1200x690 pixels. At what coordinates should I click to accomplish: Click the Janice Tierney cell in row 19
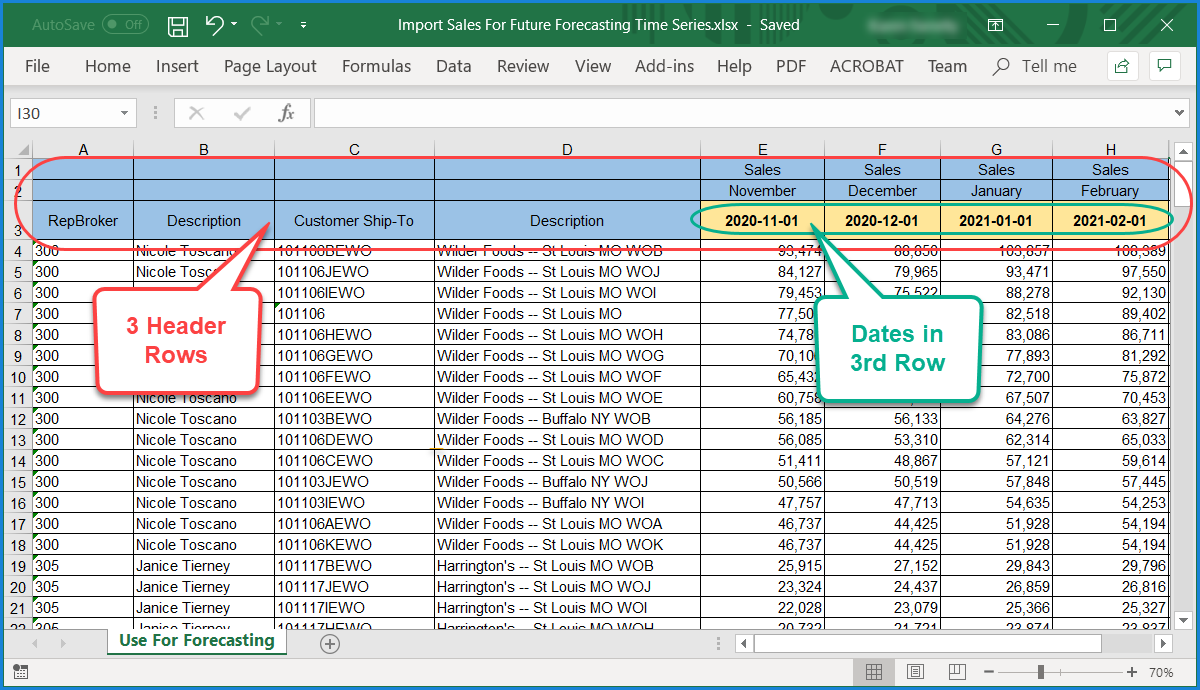204,566
